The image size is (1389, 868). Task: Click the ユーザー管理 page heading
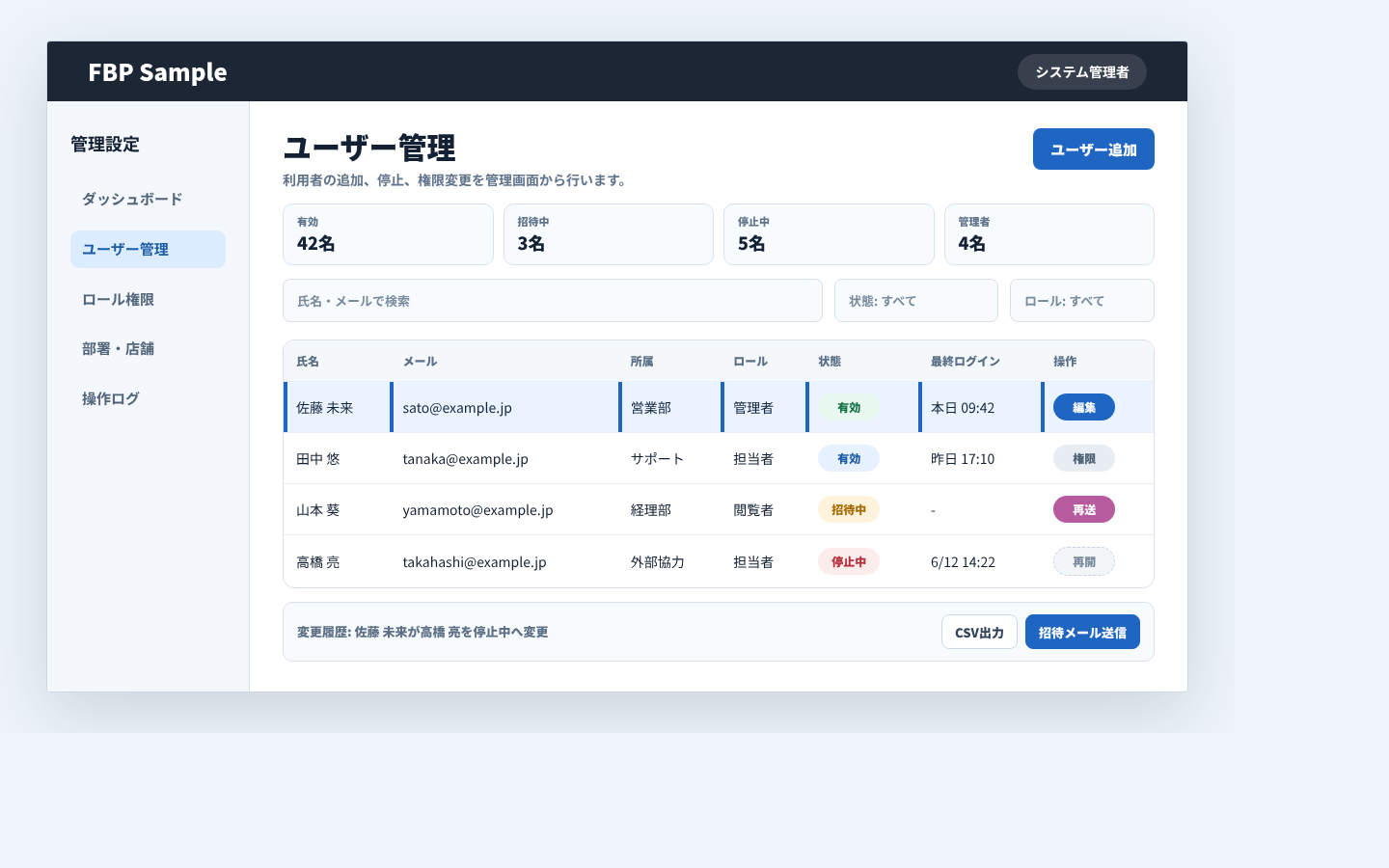tap(369, 149)
